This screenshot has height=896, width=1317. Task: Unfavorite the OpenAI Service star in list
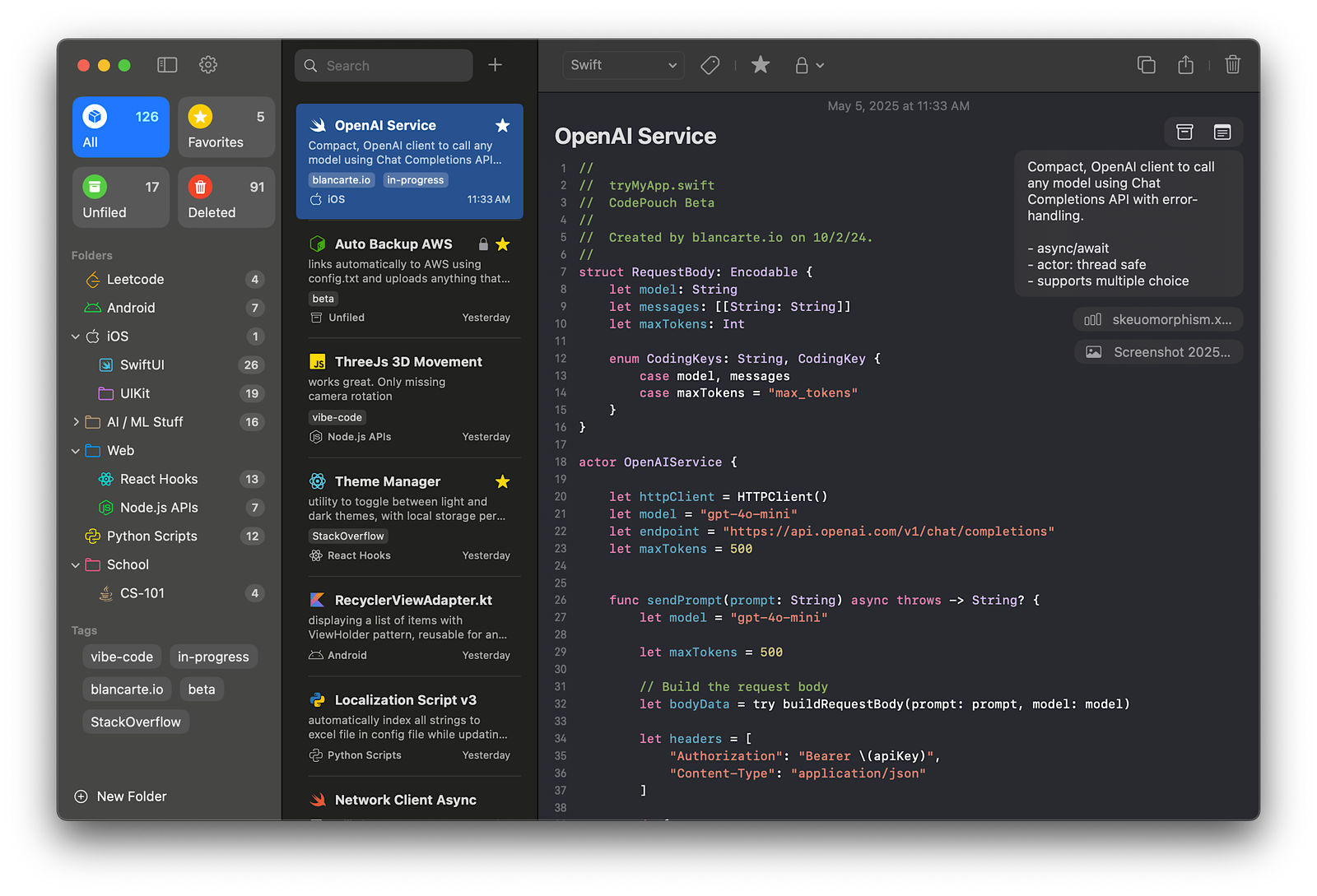pyautogui.click(x=502, y=125)
